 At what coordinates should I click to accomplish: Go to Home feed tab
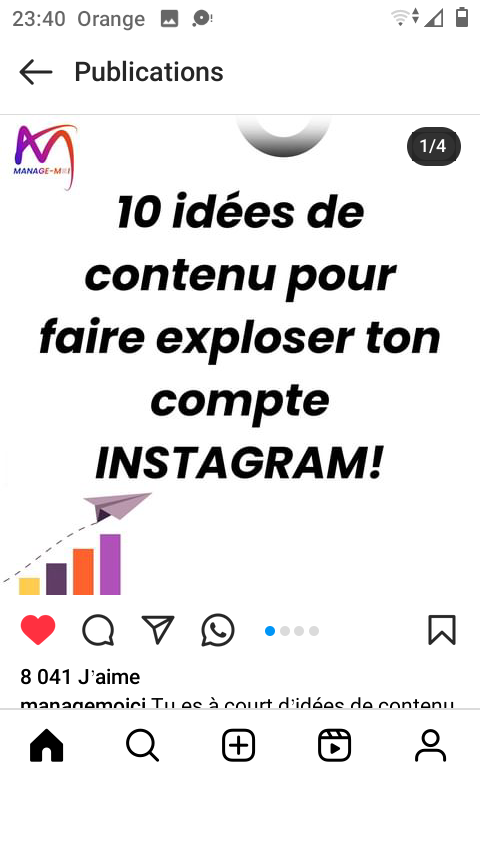46,745
